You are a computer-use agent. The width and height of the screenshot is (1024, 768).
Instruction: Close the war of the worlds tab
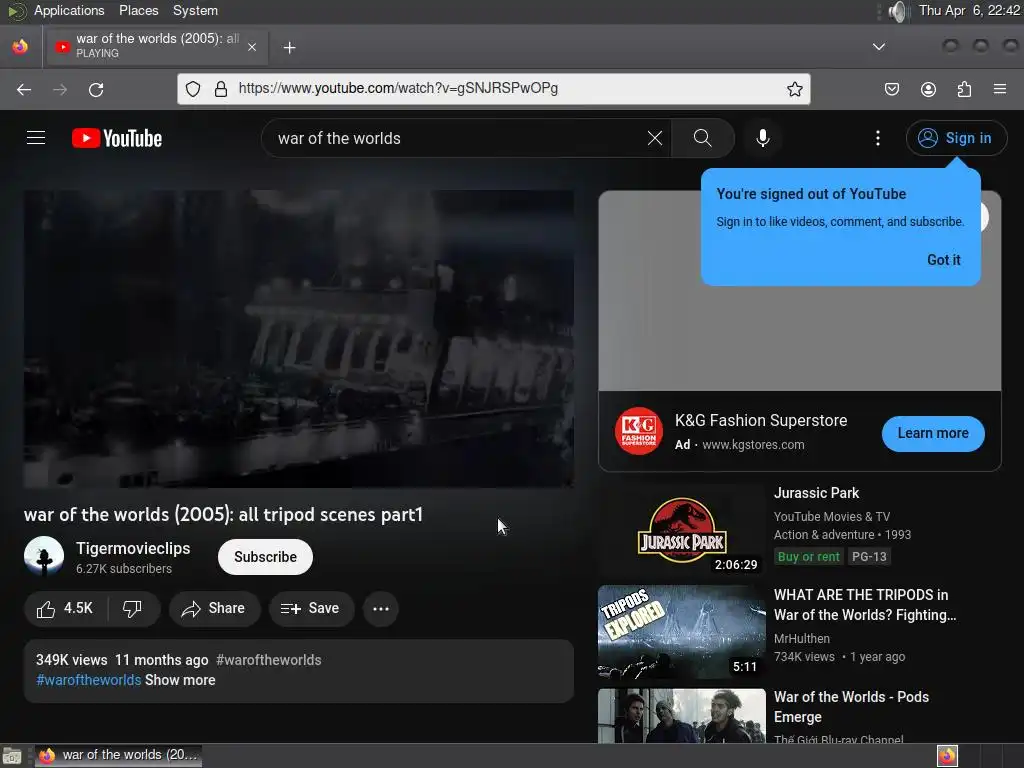tap(251, 47)
